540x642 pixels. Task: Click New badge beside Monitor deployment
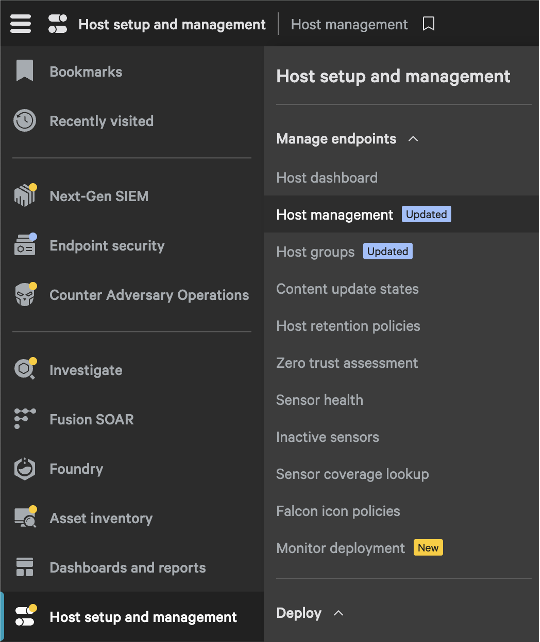[x=428, y=547]
